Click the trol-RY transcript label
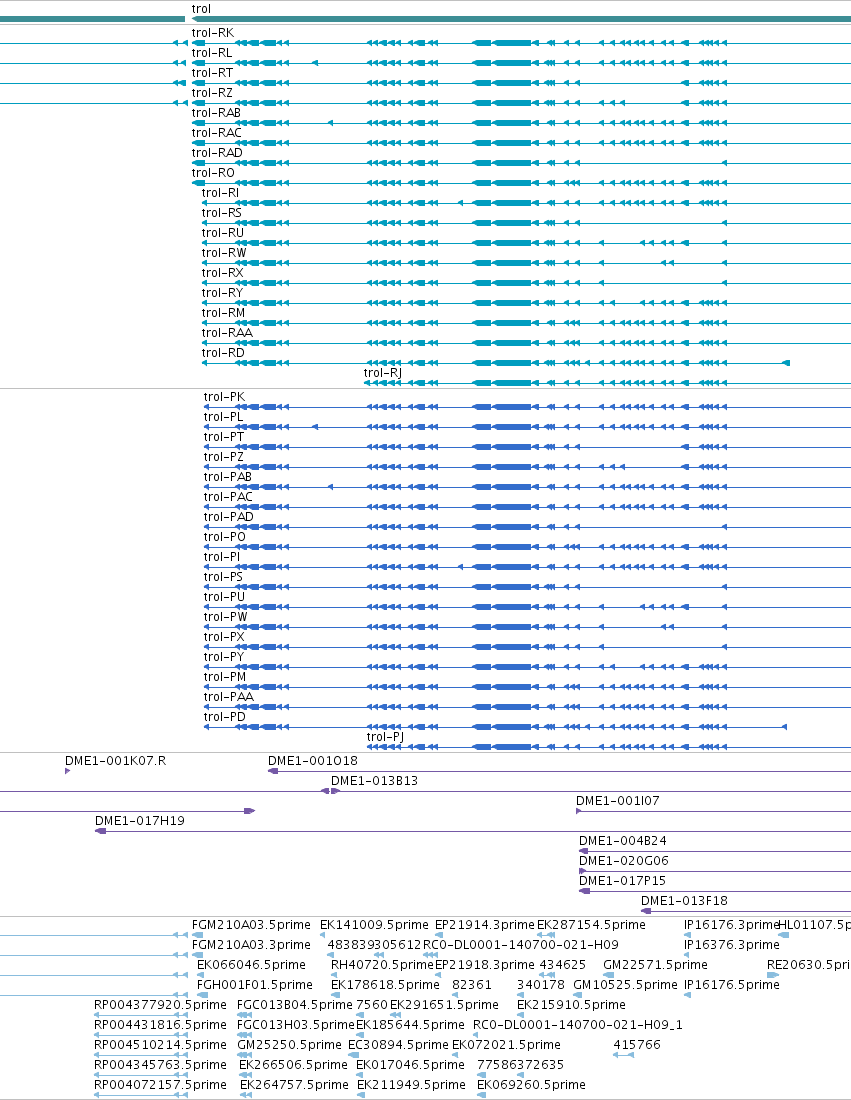 coord(222,293)
